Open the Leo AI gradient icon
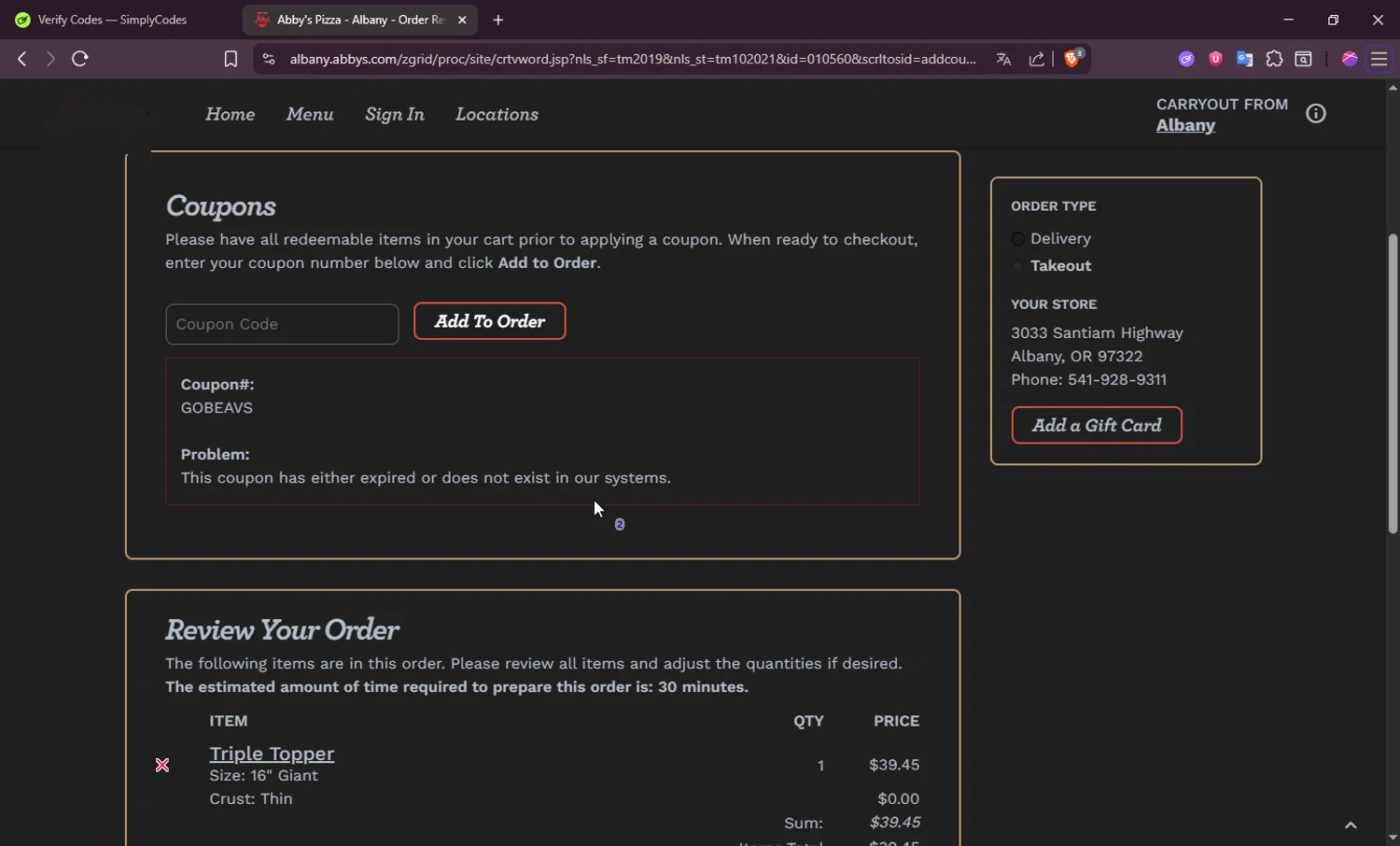Viewport: 1400px width, 846px height. (x=1349, y=59)
